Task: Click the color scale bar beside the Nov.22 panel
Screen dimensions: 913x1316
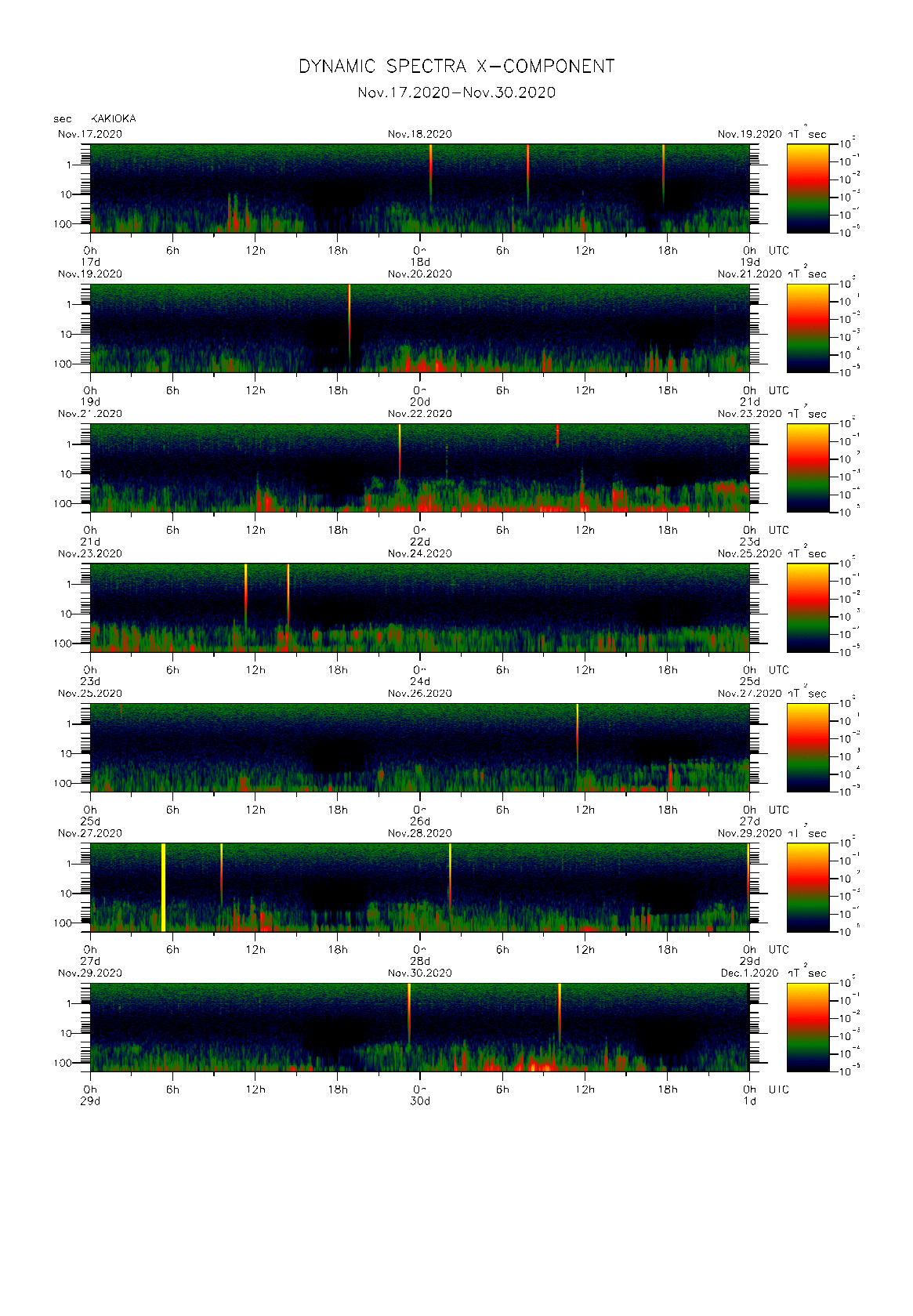Action: click(x=808, y=468)
